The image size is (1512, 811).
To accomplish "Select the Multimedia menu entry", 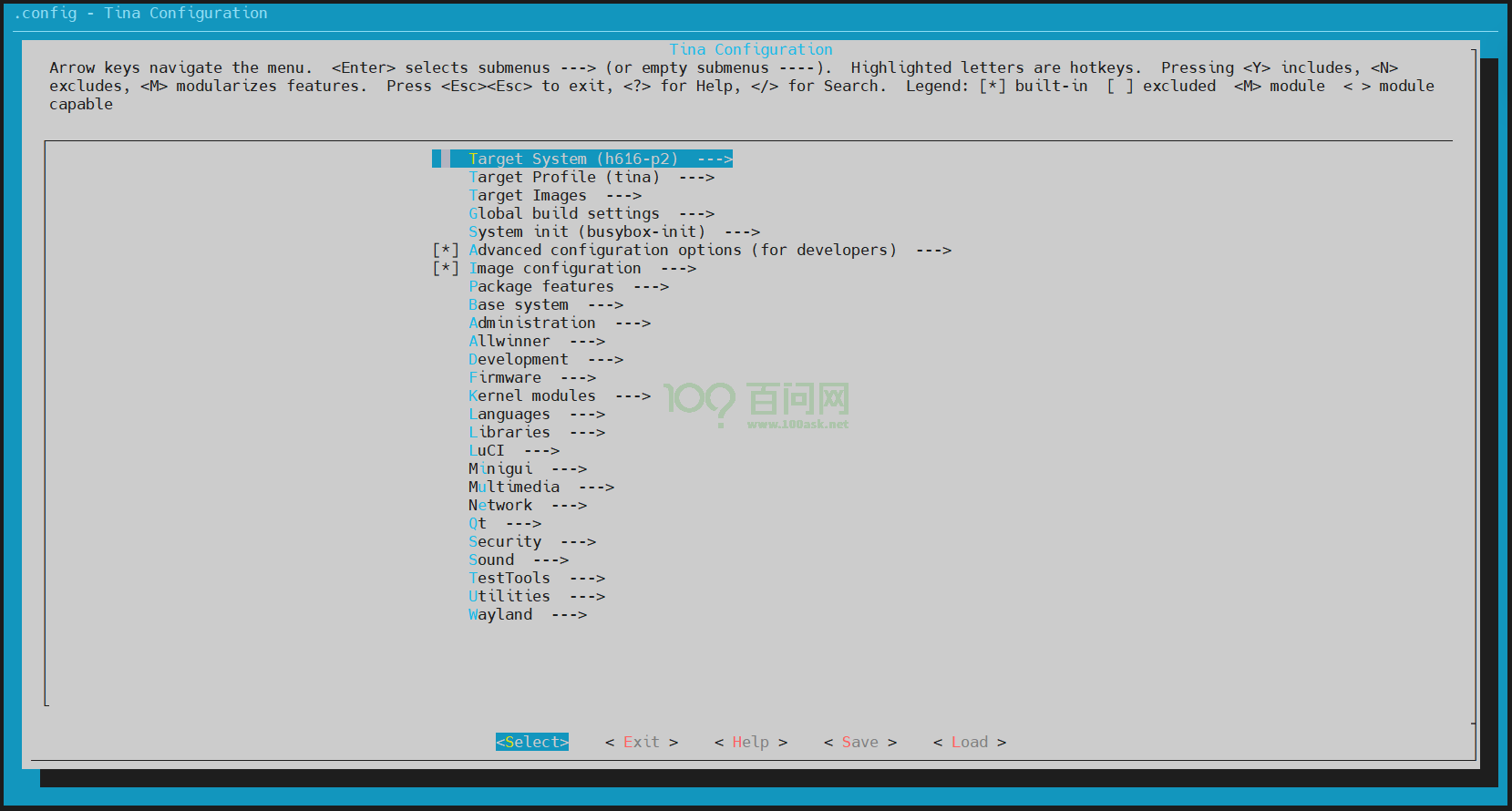I will tap(513, 487).
